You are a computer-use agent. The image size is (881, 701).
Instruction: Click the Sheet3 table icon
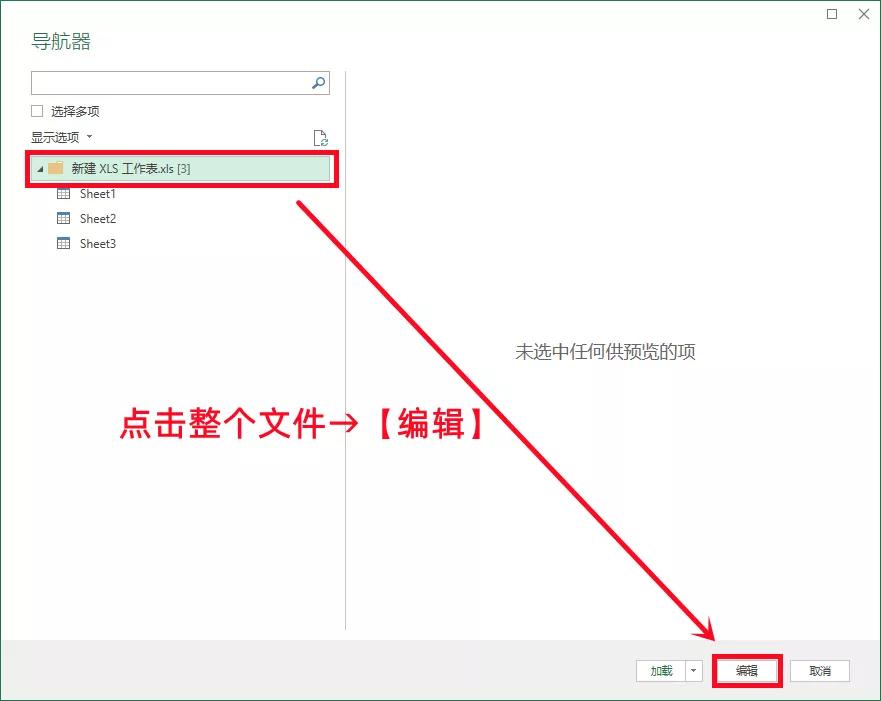coord(63,243)
